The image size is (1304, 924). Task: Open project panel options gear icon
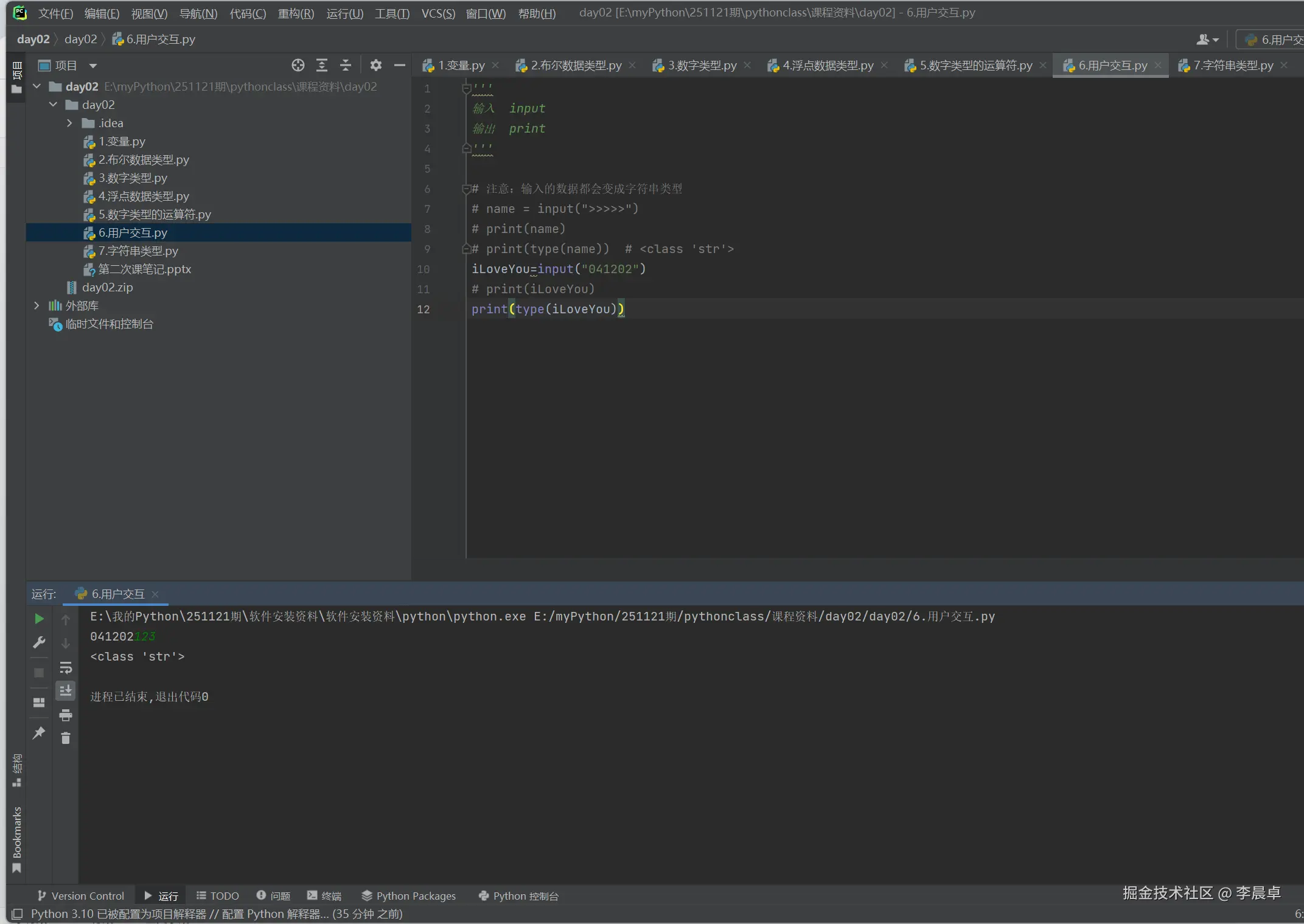coord(375,65)
